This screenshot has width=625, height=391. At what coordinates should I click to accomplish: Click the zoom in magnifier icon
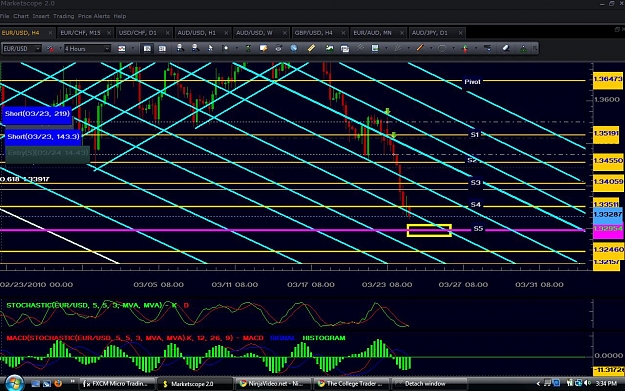click(x=180, y=48)
